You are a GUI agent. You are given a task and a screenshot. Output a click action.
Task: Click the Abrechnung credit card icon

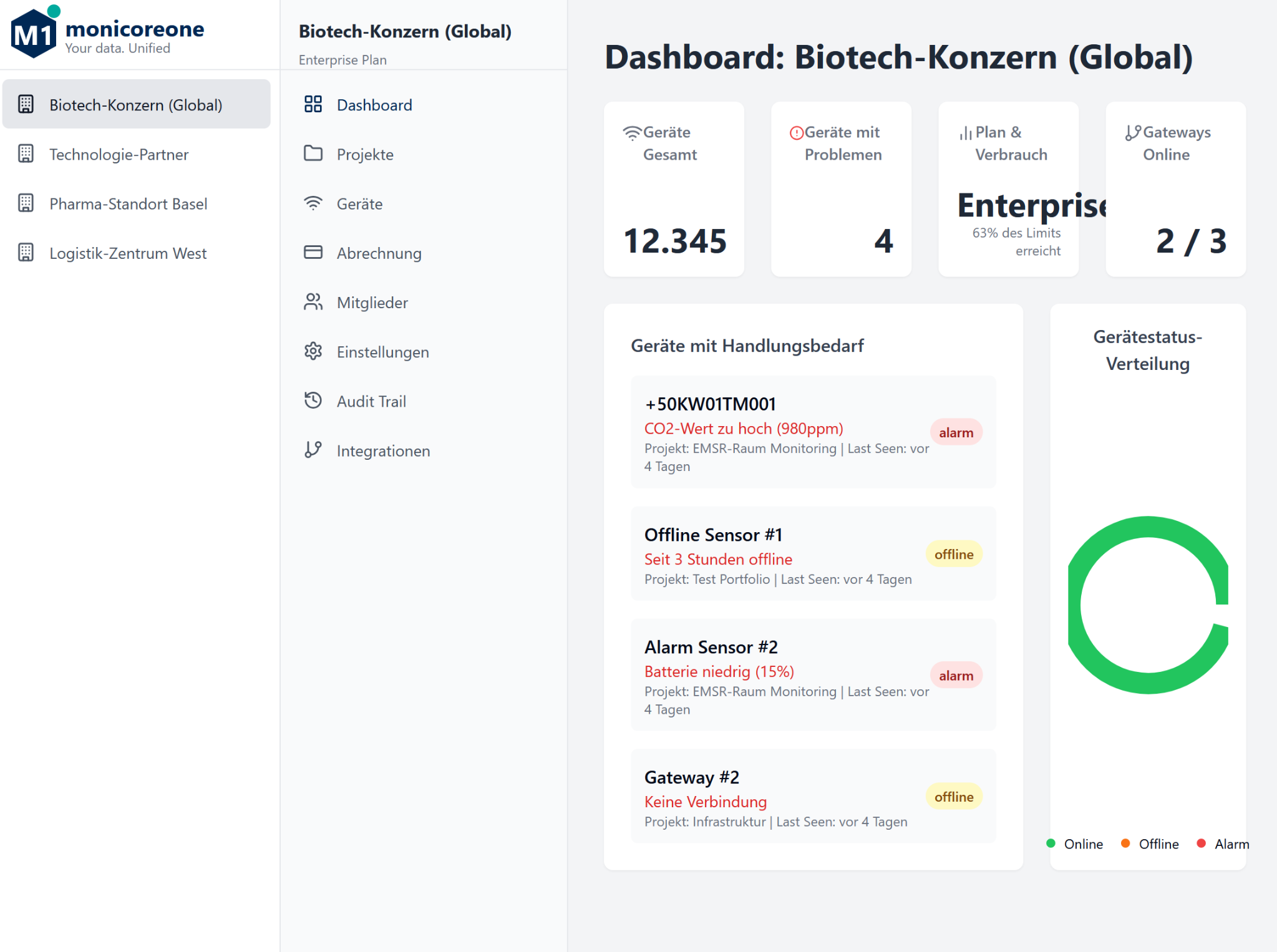[313, 253]
